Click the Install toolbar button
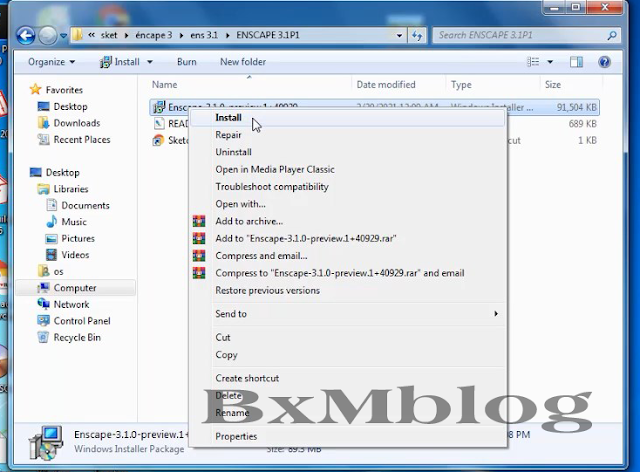The height and width of the screenshot is (472, 640). tap(120, 62)
